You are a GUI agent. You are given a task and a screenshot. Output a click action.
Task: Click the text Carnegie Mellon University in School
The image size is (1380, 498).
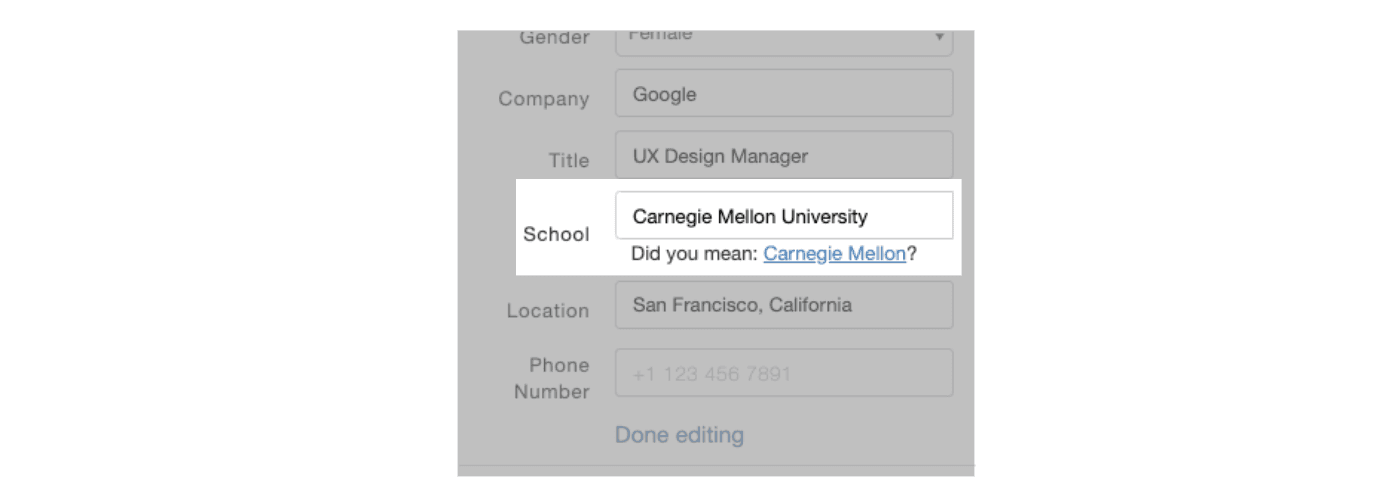pyautogui.click(x=750, y=216)
